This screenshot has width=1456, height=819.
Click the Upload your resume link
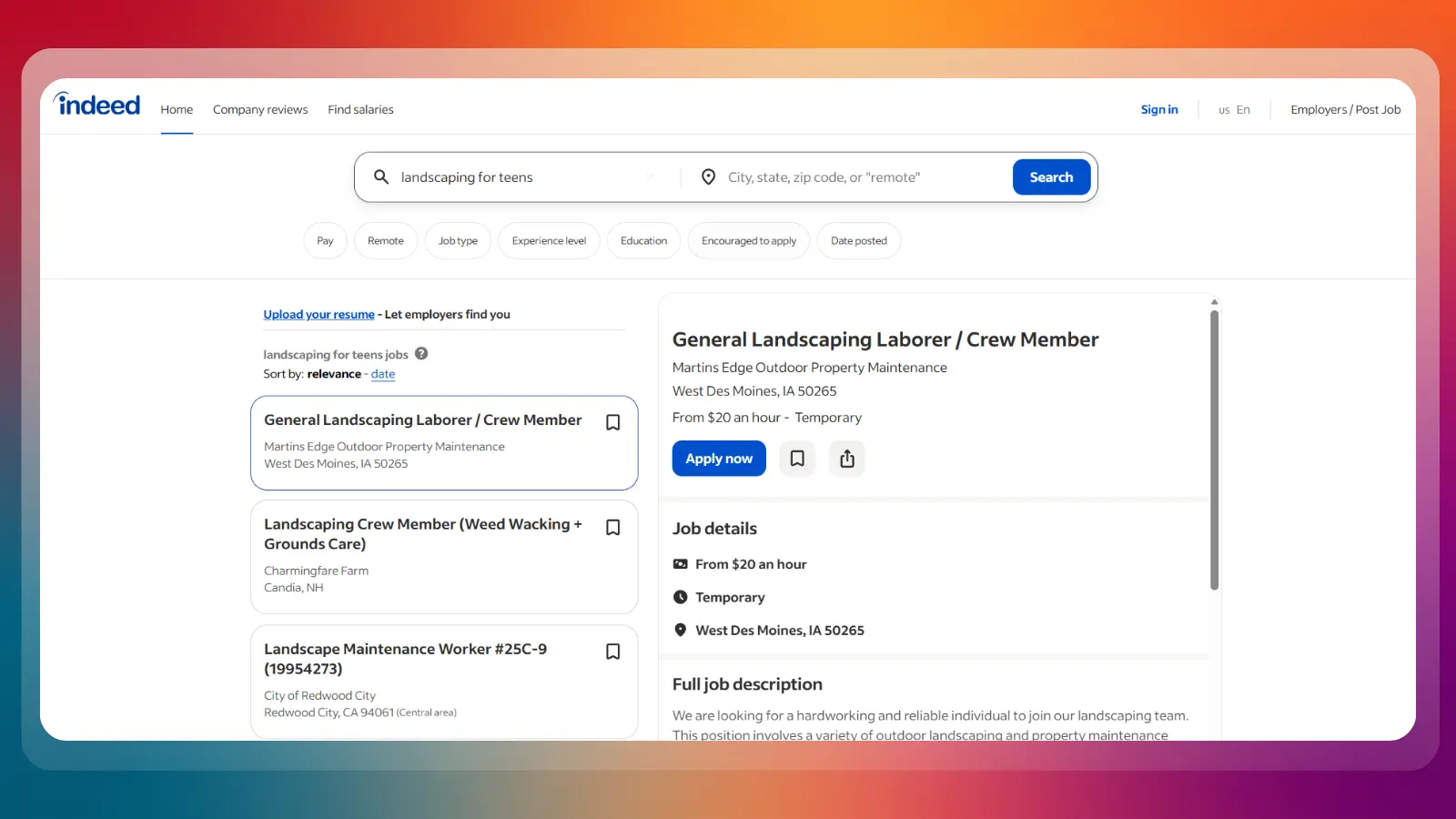point(318,315)
